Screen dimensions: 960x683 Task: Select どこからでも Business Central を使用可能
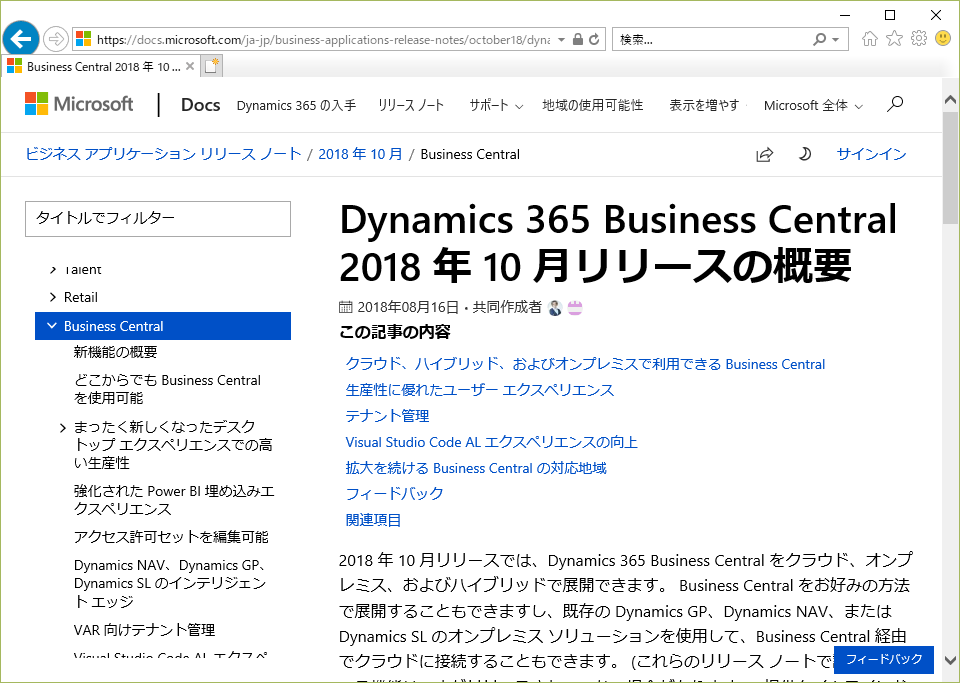click(167, 389)
